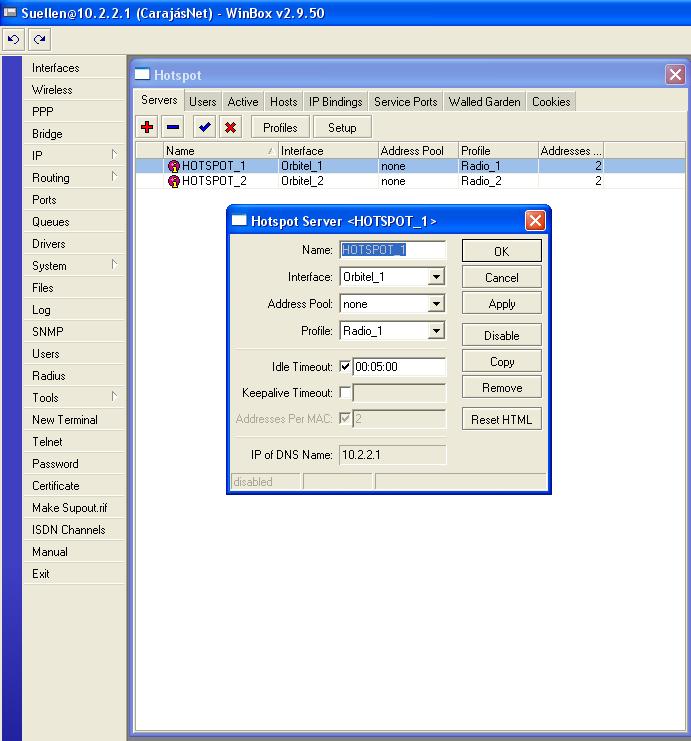Click the Cancel button
Screen dimensions: 691x741
click(x=501, y=277)
